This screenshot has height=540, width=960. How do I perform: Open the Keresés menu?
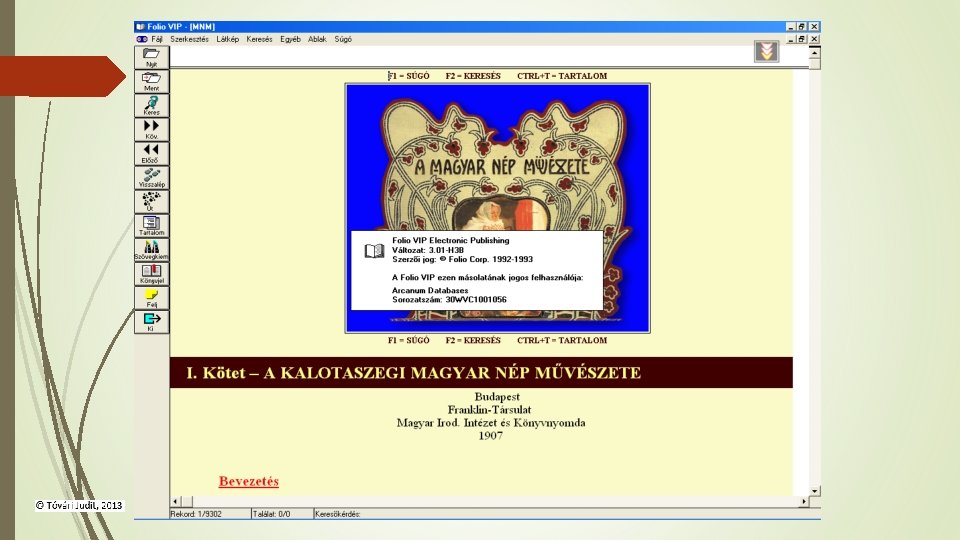259,39
